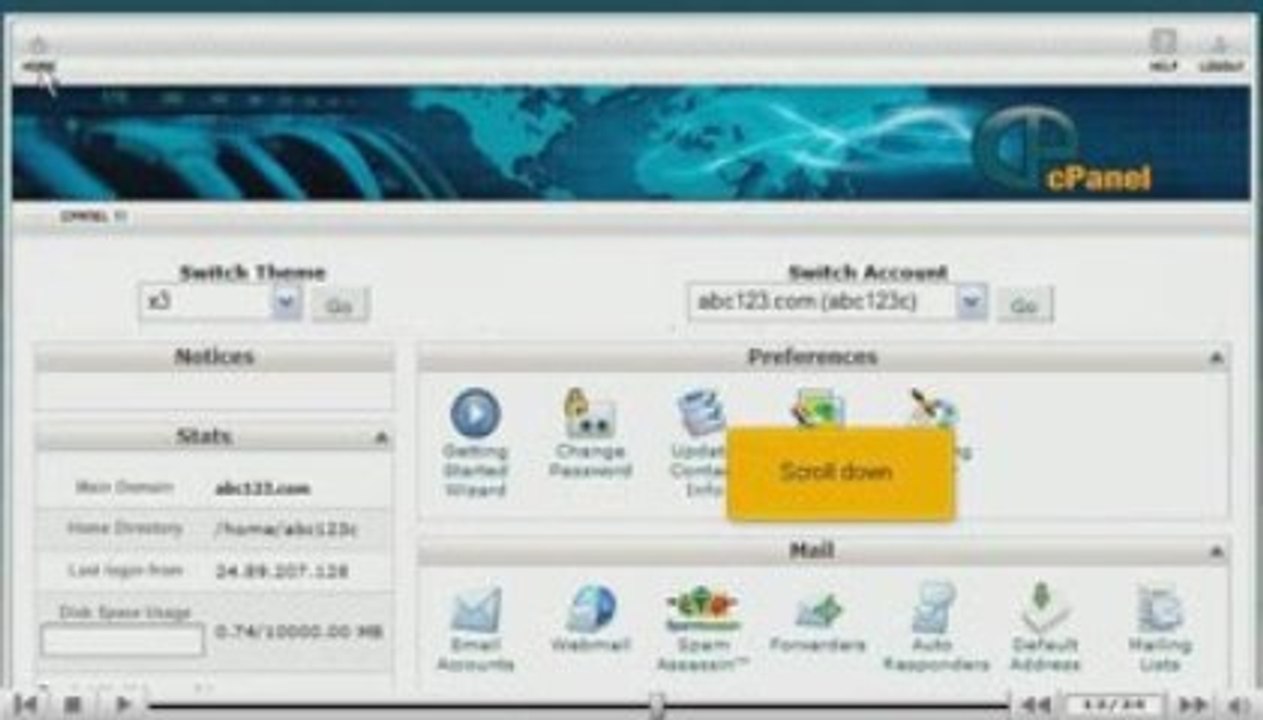The image size is (1263, 720).
Task: Click the slide counter field in player
Action: [1113, 705]
